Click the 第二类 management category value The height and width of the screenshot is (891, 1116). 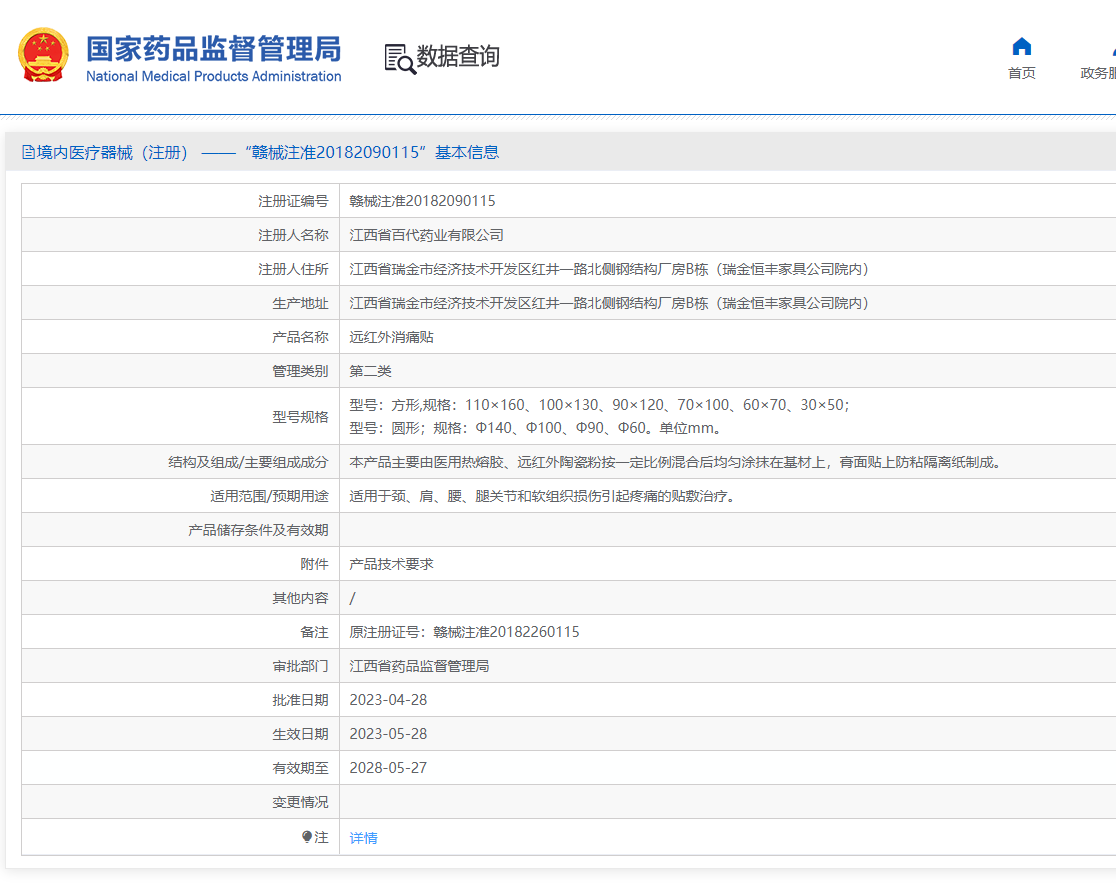click(x=370, y=371)
